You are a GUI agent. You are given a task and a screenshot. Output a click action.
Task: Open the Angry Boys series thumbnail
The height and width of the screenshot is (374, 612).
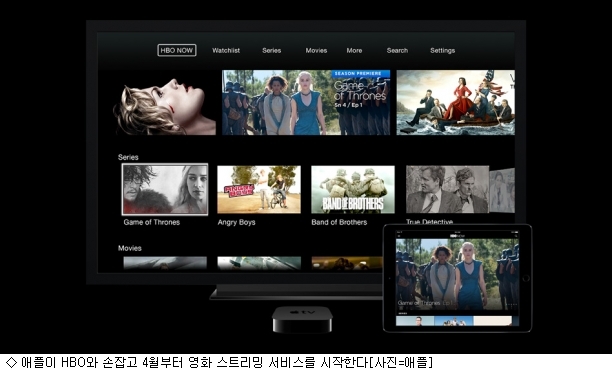click(x=259, y=189)
